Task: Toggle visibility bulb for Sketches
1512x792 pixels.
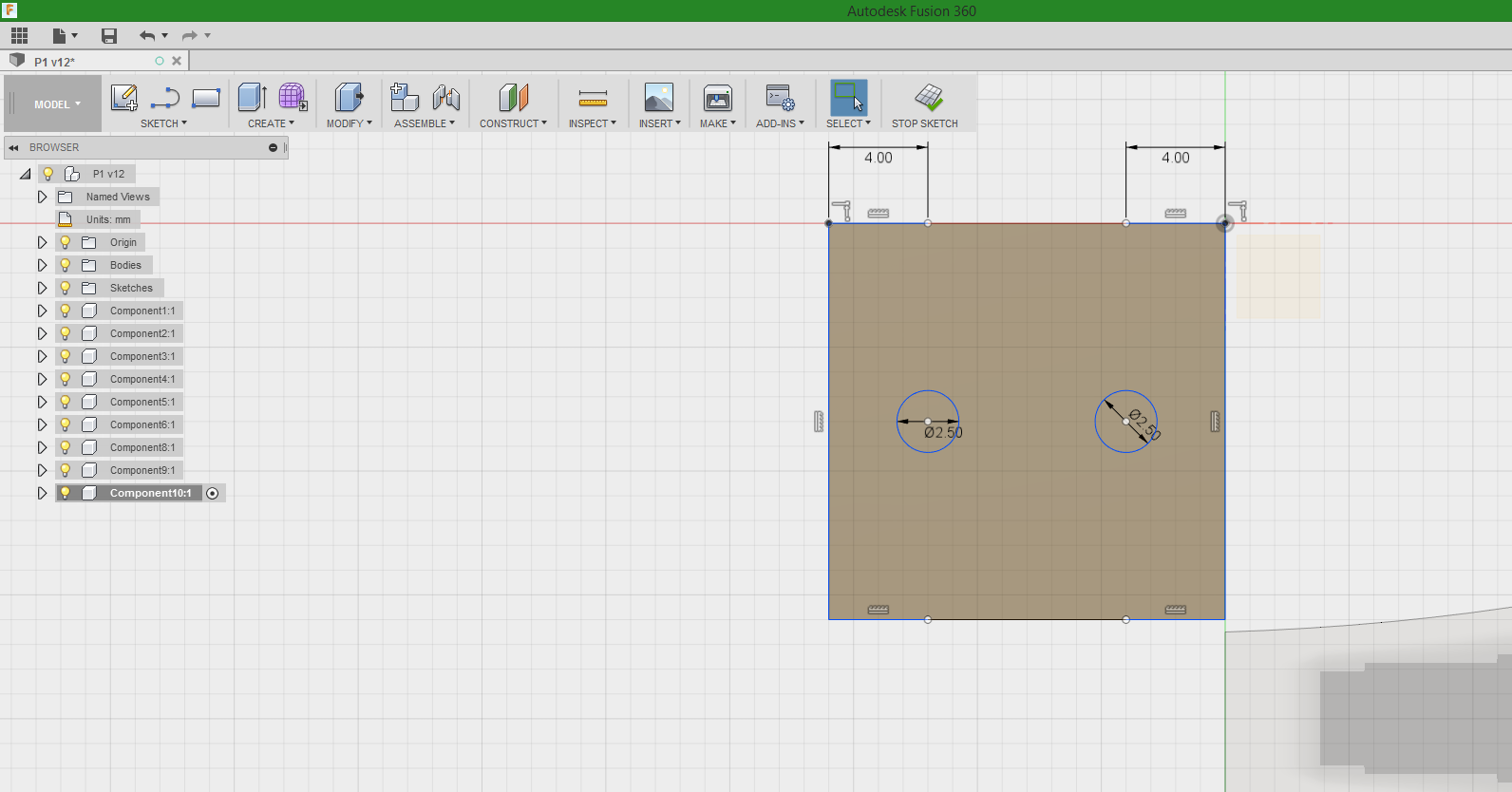Action: pos(65,288)
